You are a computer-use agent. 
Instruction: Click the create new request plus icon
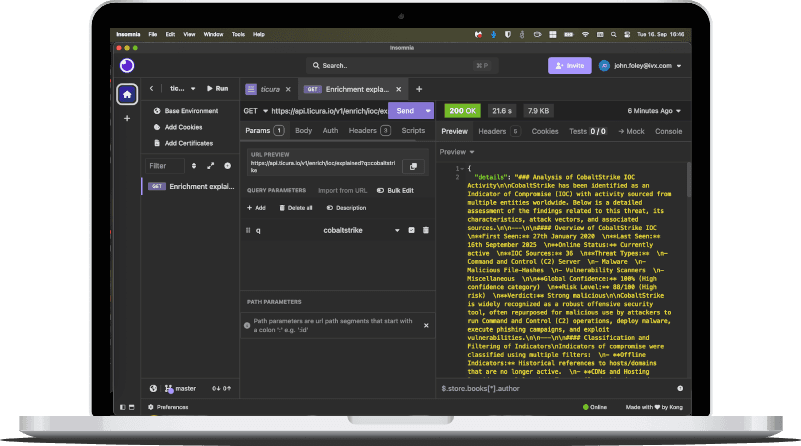227,165
